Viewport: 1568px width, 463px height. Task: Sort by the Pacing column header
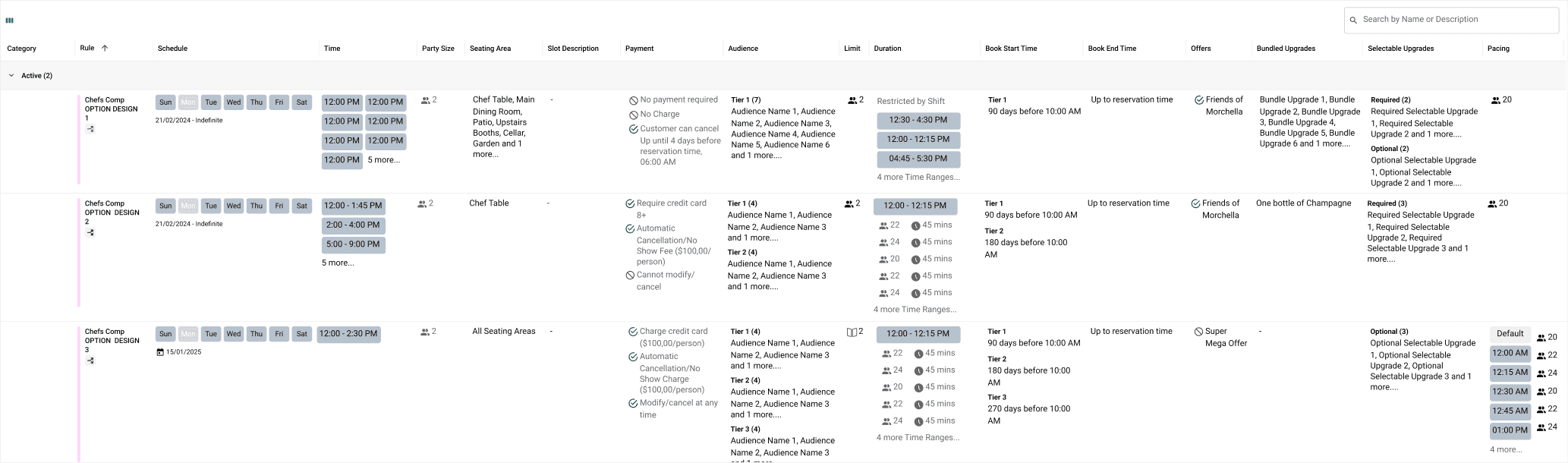[1498, 49]
